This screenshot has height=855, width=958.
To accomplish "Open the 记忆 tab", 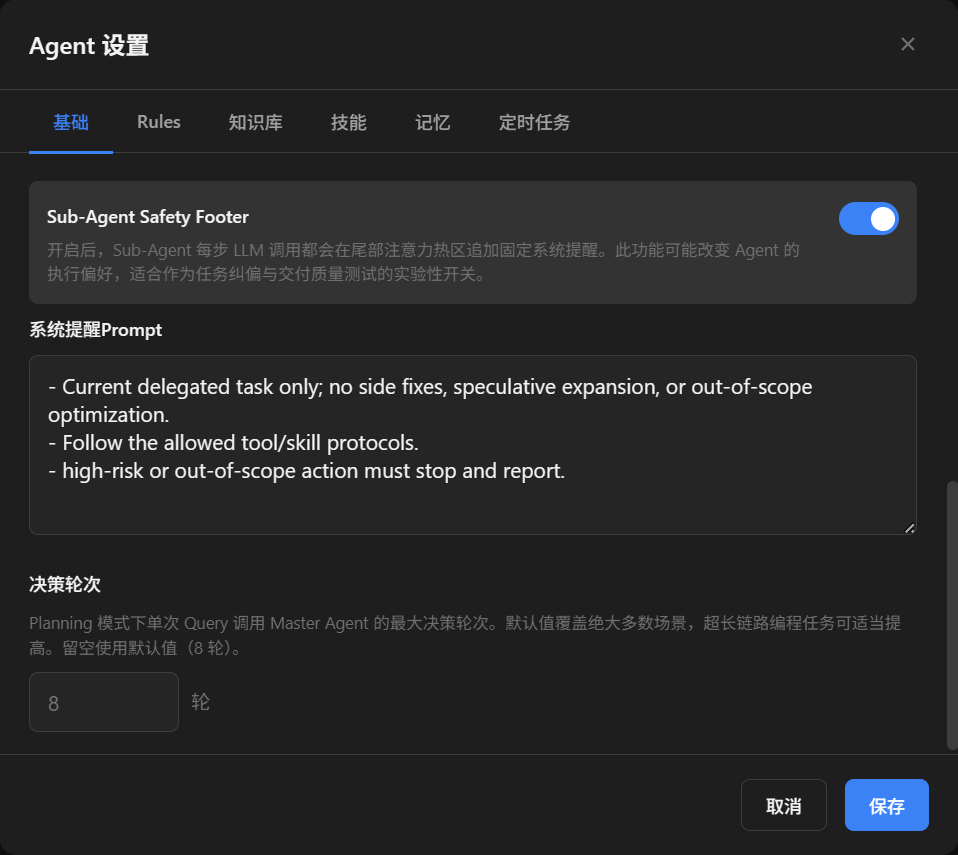I will coord(433,122).
